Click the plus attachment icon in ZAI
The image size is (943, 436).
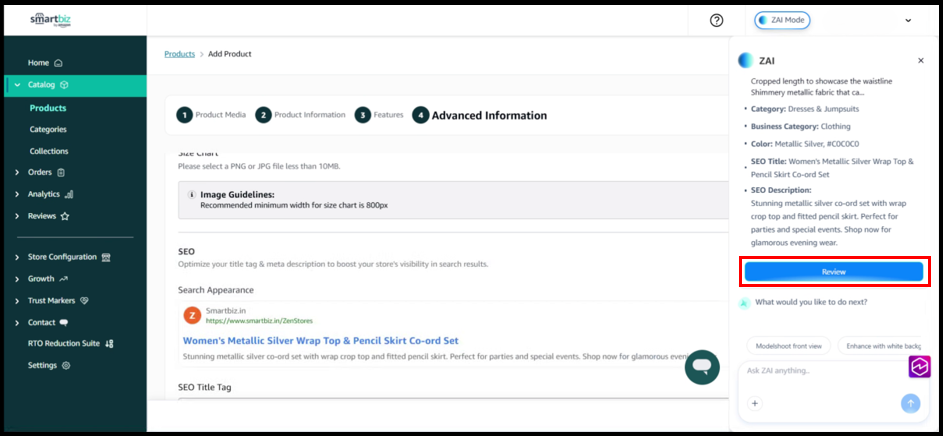755,403
